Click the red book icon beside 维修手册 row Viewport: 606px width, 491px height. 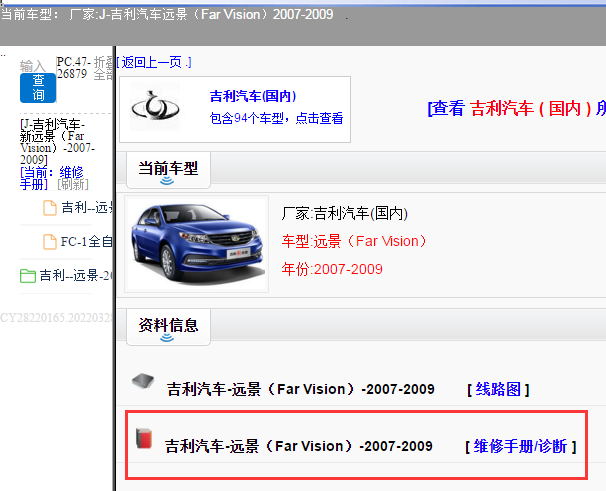pyautogui.click(x=144, y=439)
